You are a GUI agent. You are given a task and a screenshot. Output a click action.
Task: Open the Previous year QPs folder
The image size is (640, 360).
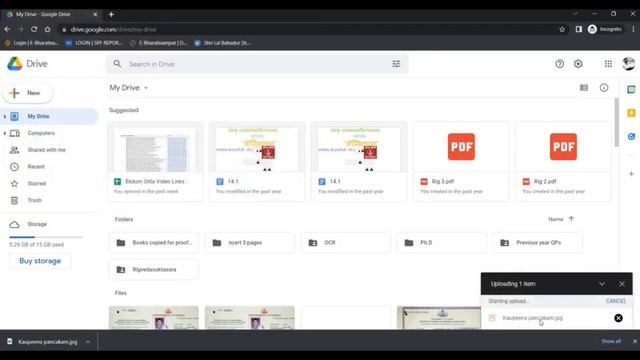coord(538,242)
